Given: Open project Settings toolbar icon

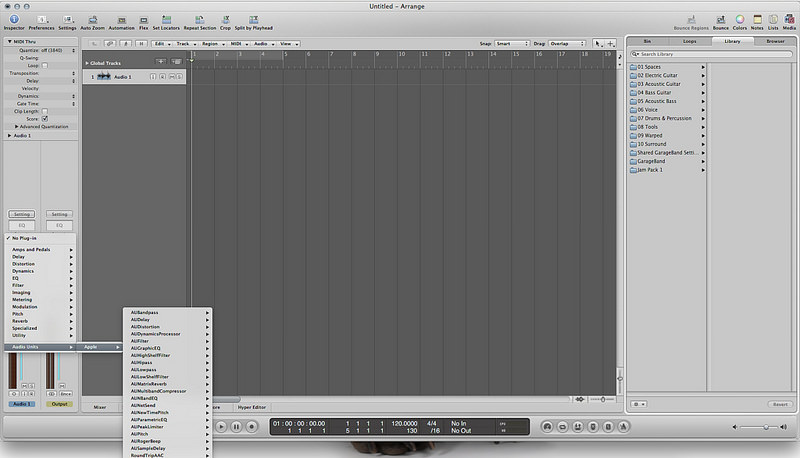Looking at the screenshot, I should pyautogui.click(x=67, y=20).
